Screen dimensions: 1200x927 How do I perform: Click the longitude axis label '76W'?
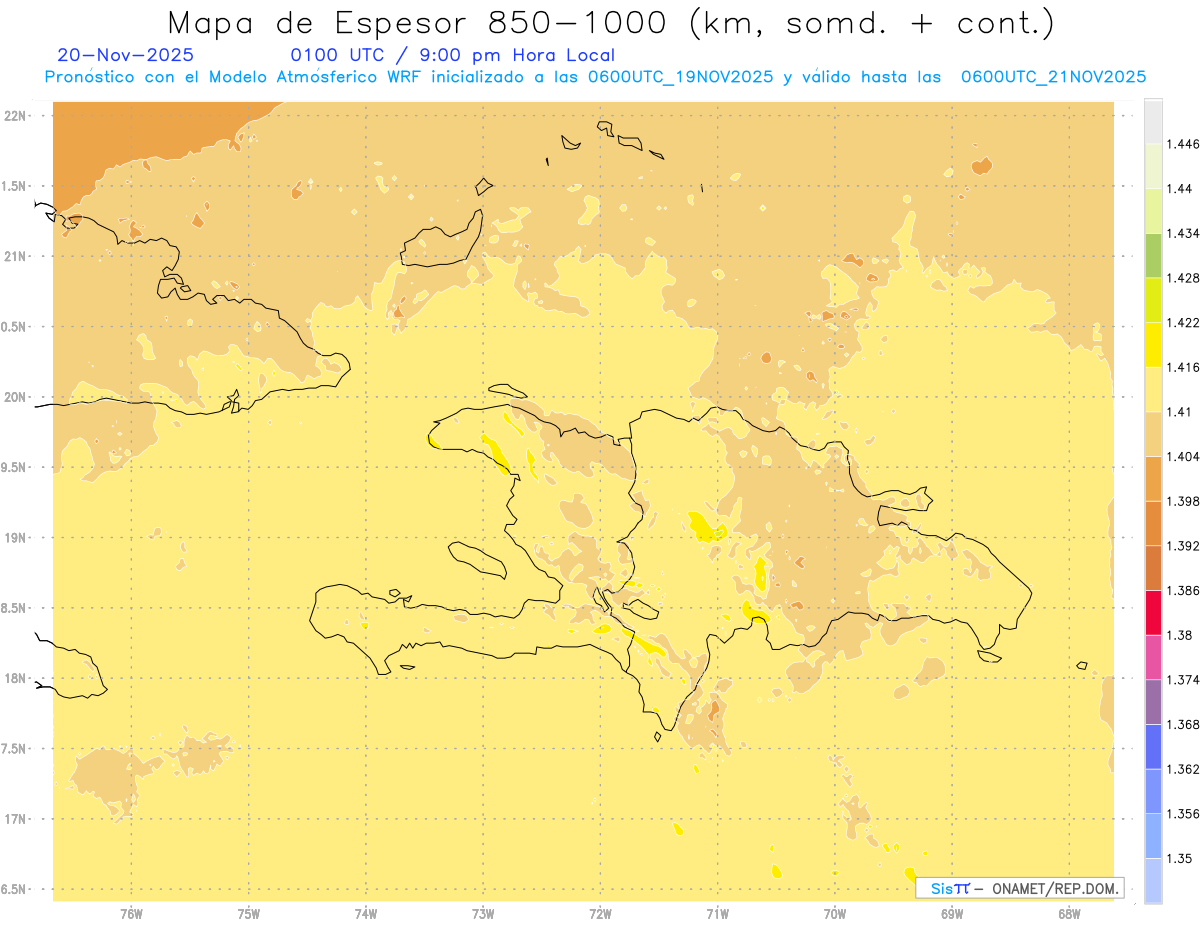tap(131, 913)
